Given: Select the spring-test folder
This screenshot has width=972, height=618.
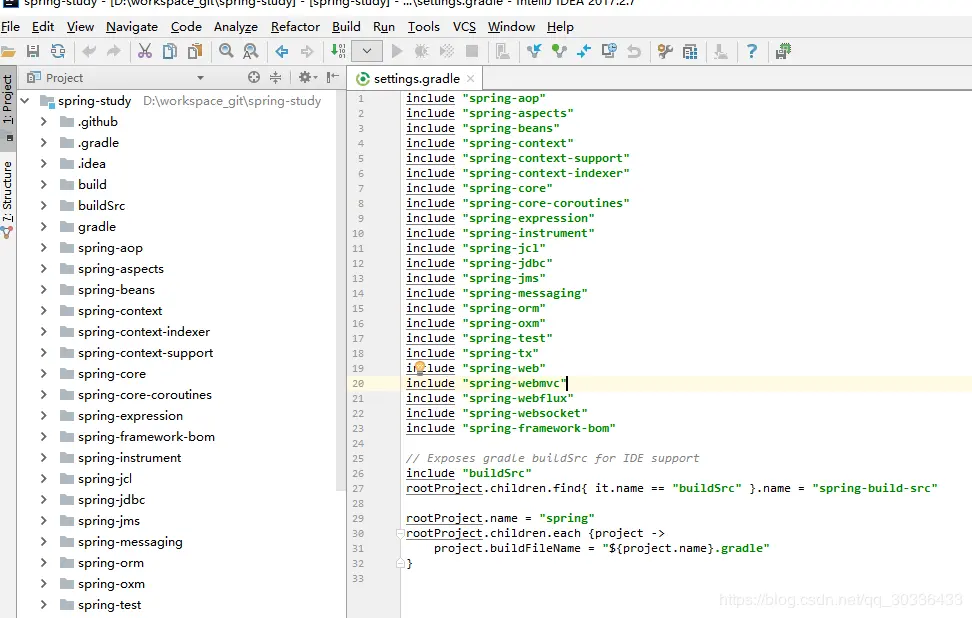Looking at the screenshot, I should [109, 604].
